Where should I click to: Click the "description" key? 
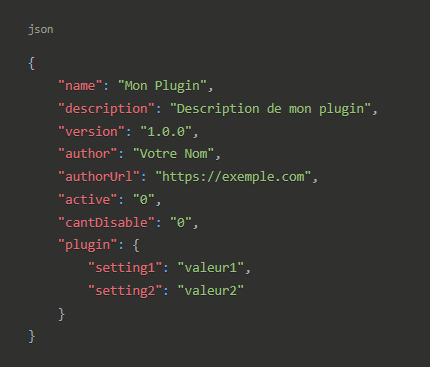[x=106, y=109]
